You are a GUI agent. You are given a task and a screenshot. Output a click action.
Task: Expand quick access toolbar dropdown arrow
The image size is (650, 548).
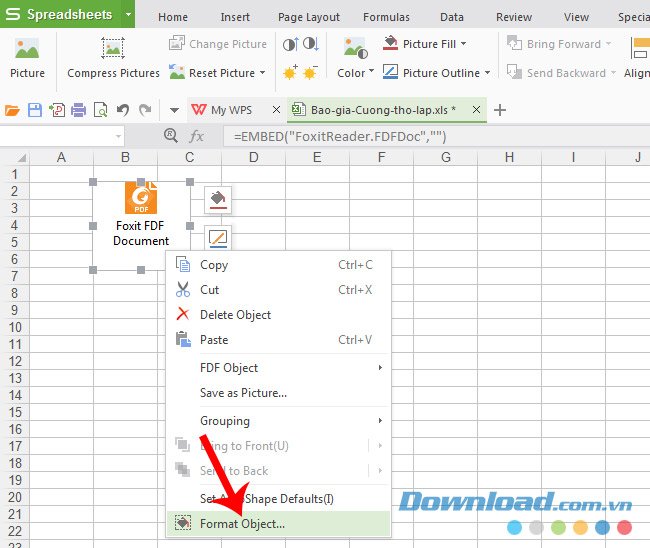[x=175, y=110]
